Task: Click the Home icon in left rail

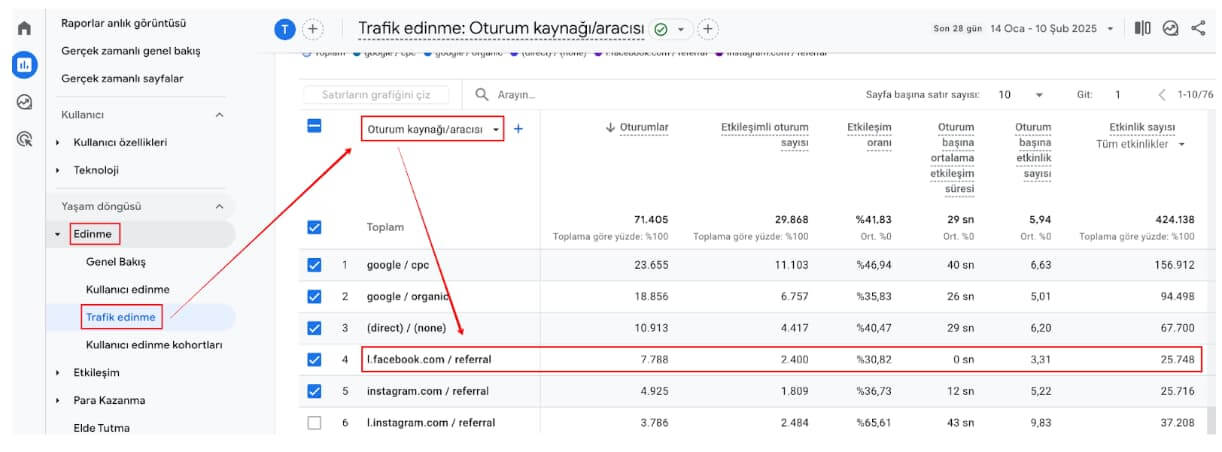Action: click(24, 29)
